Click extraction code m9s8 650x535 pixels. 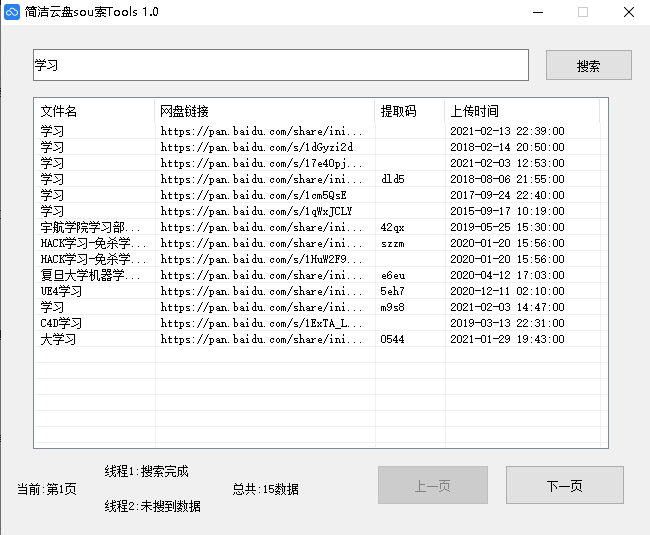[392, 307]
